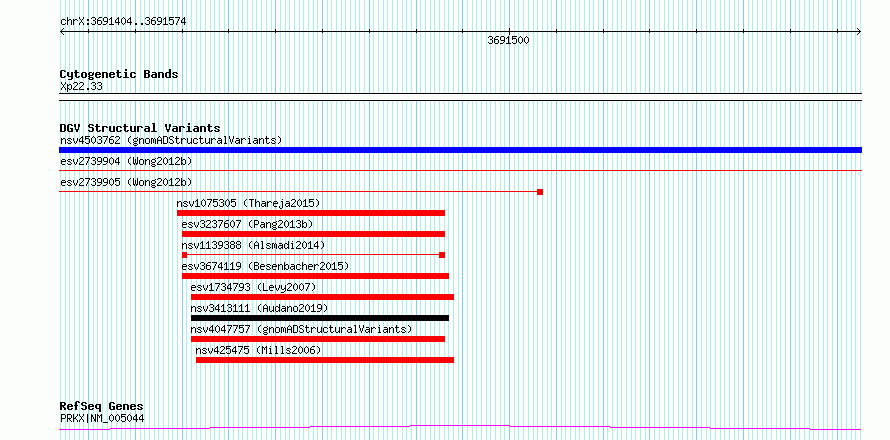Open the nsv1075305 Thareja2015 variant label
Image resolution: width=890 pixels, height=440 pixels.
click(248, 203)
